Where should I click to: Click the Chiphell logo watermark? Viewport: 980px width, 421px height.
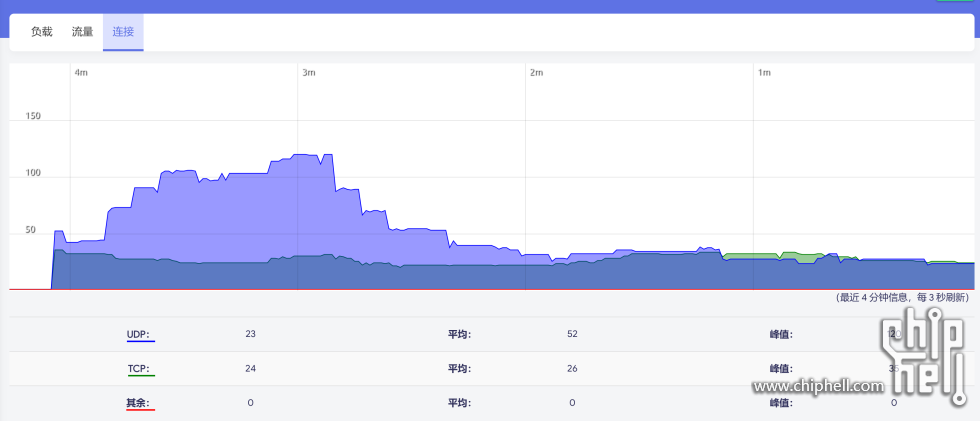coord(924,358)
